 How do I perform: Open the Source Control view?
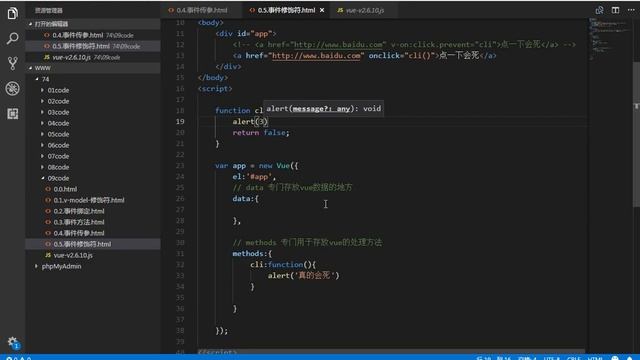[x=12, y=64]
